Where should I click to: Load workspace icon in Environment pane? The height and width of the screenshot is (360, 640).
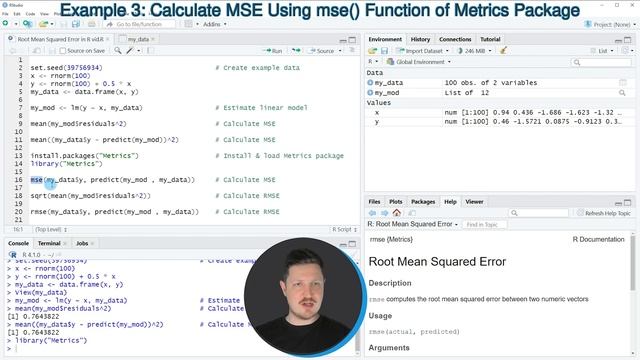[x=372, y=51]
